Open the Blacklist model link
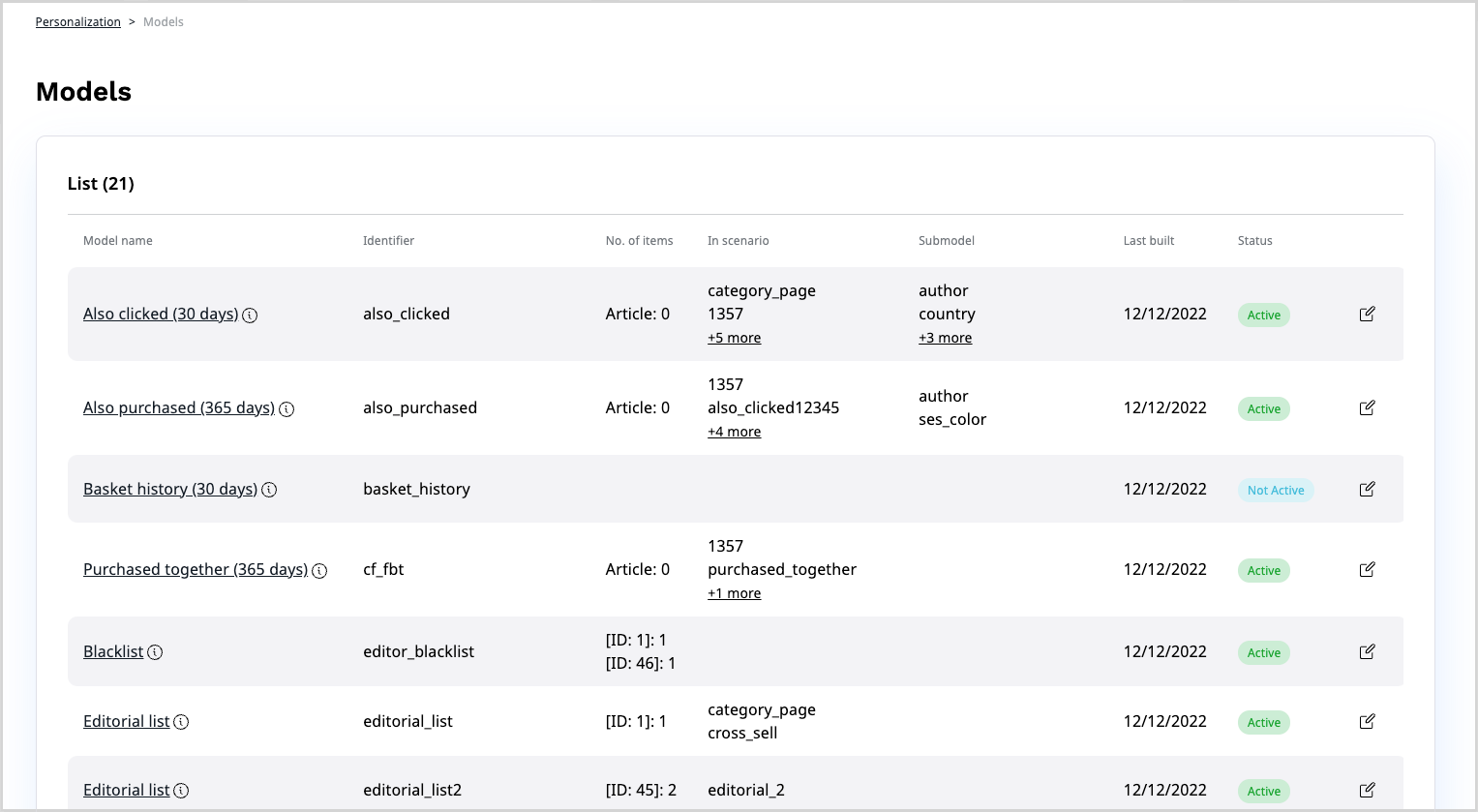The image size is (1478, 812). click(x=113, y=651)
